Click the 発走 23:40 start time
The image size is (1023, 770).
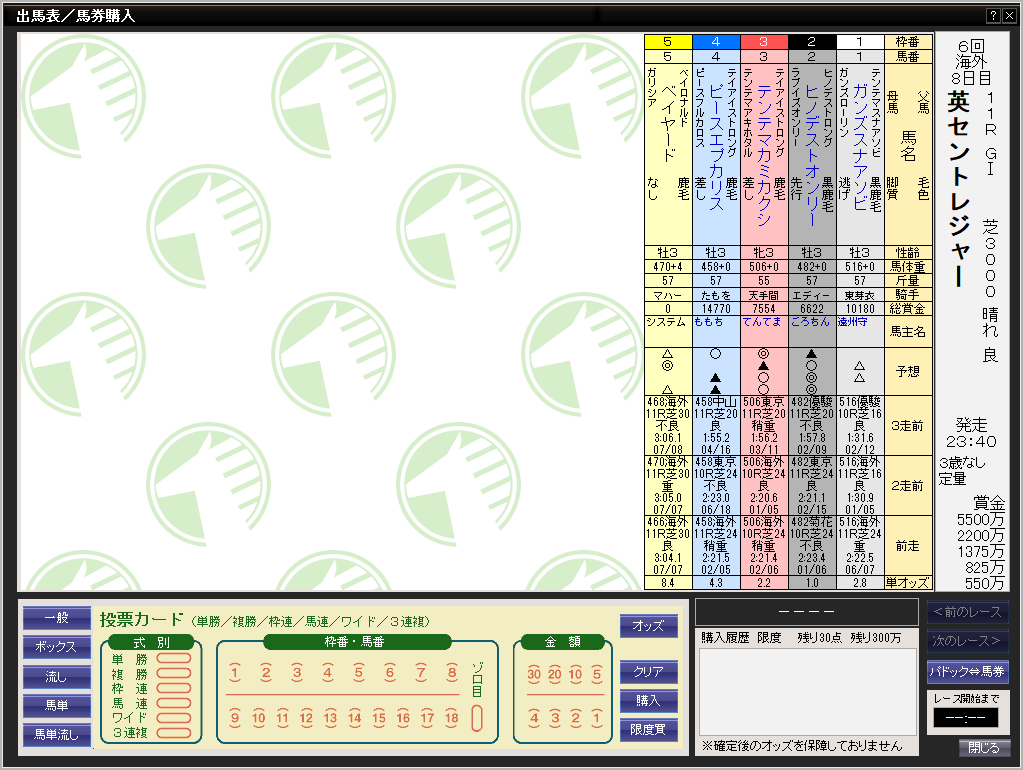[971, 433]
